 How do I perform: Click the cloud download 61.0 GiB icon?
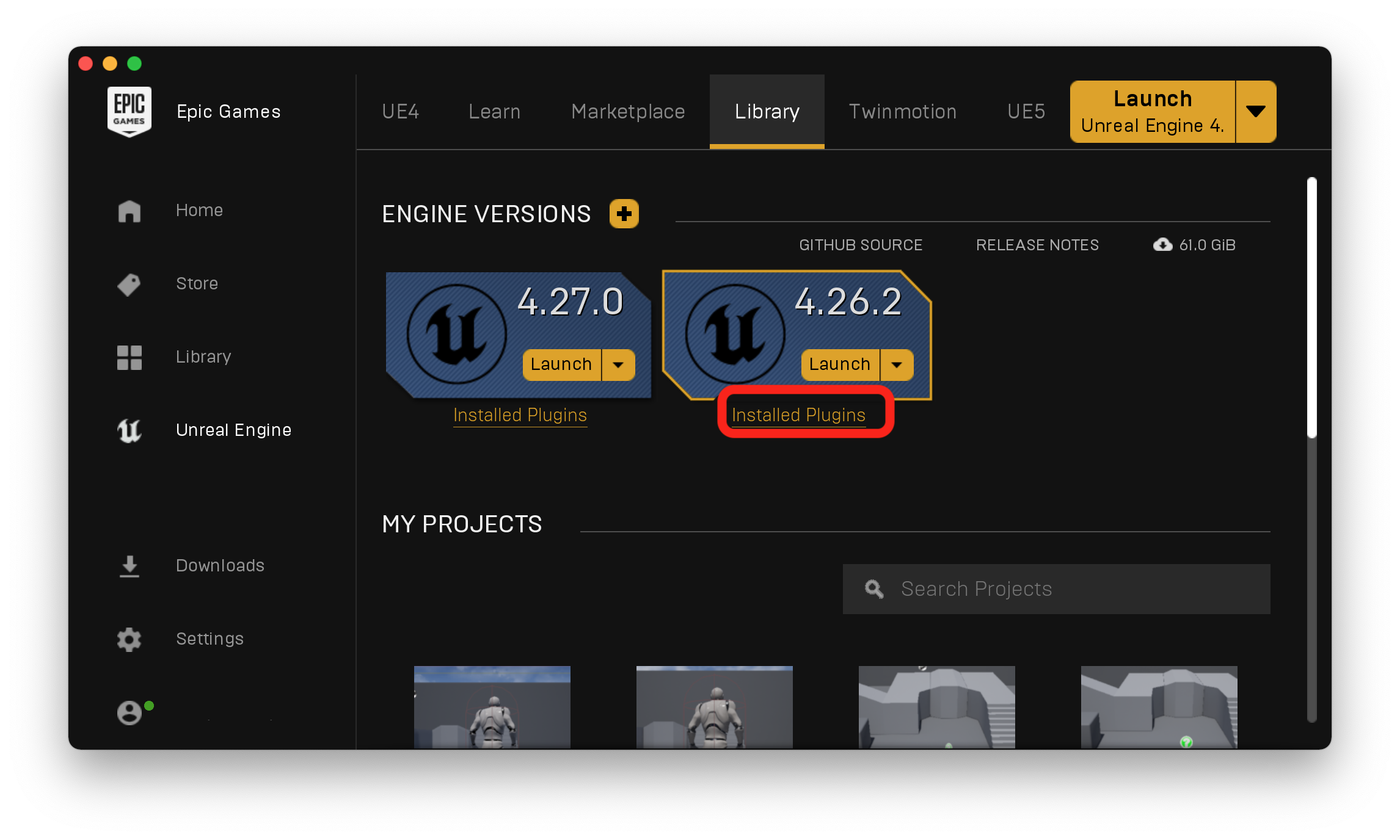1162,245
